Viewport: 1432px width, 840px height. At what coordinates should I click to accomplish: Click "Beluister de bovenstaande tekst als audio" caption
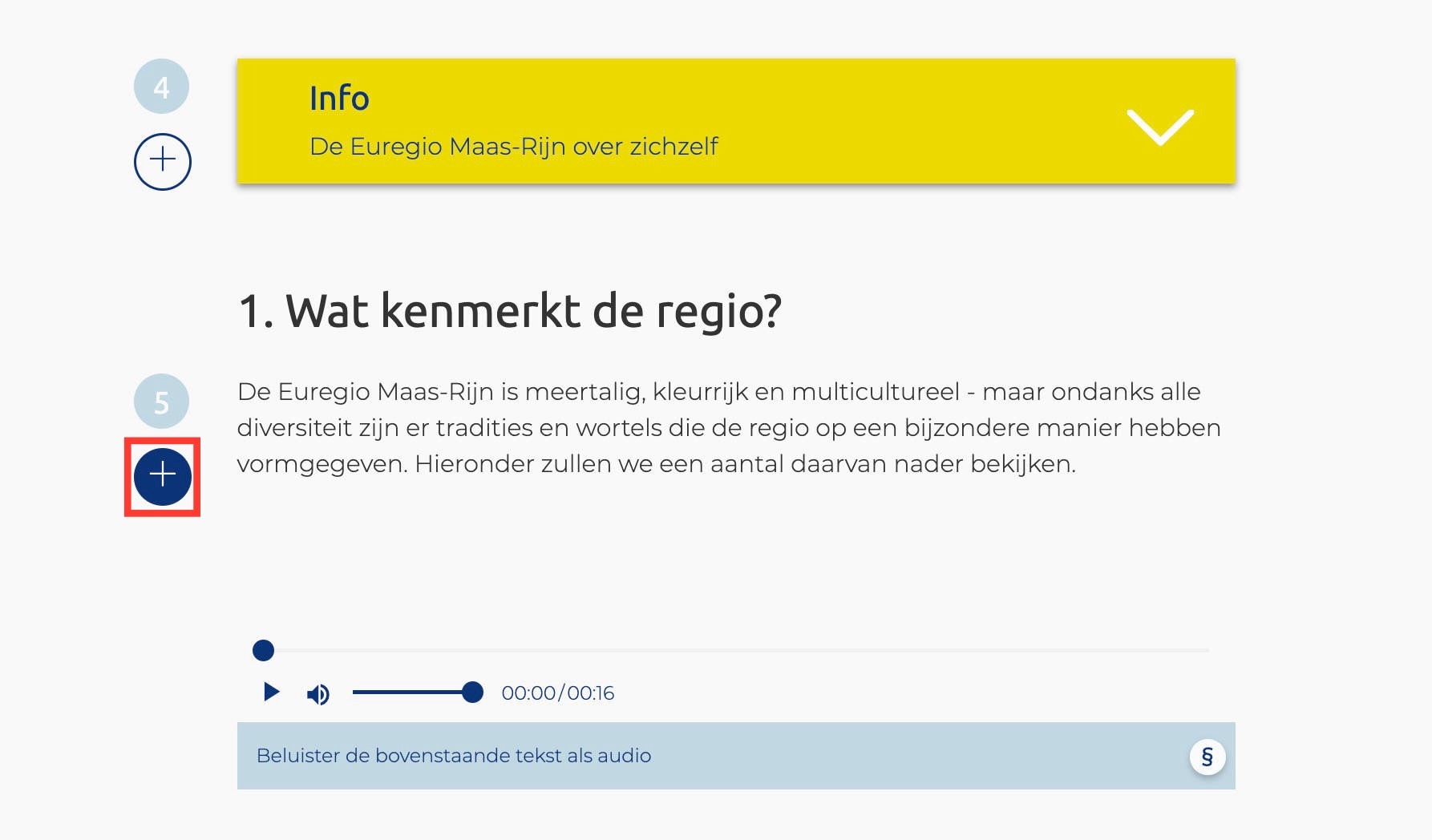[x=454, y=756]
